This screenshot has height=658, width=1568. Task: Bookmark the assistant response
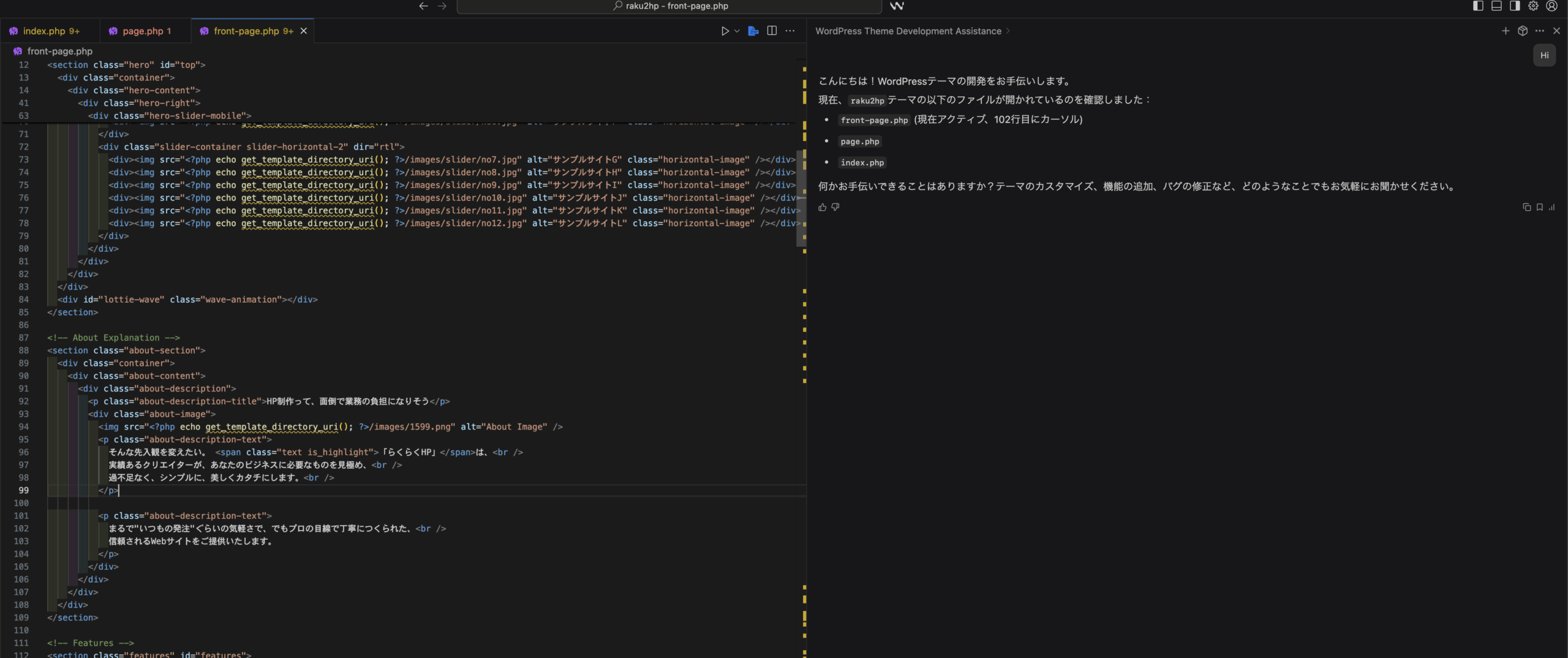(x=1539, y=208)
